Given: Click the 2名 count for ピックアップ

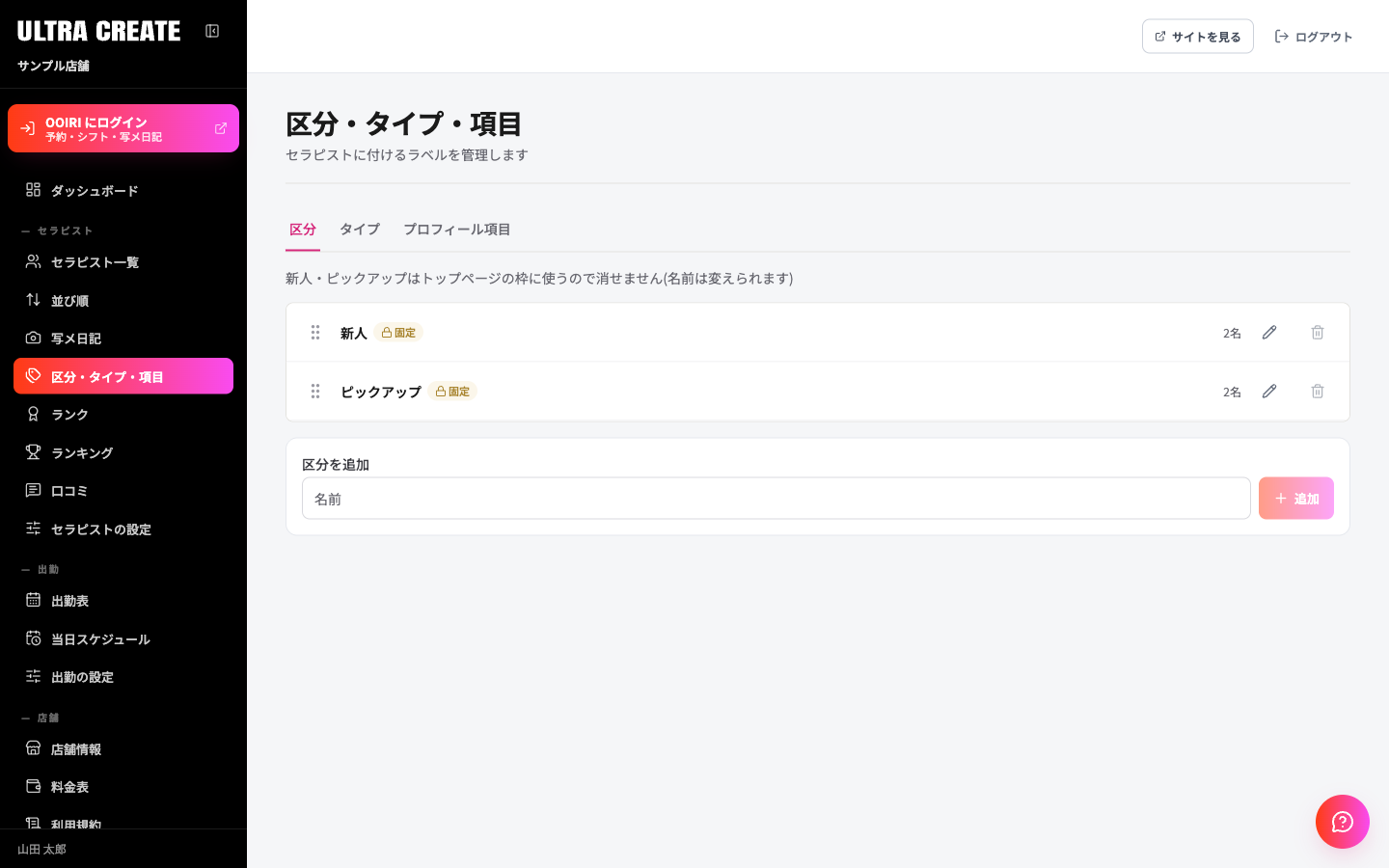Looking at the screenshot, I should (x=1232, y=393).
